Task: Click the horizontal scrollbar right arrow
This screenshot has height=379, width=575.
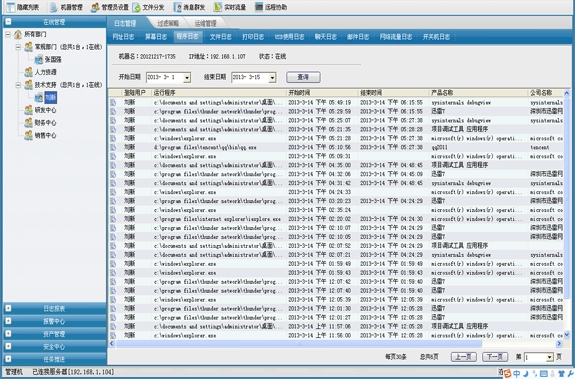Action: click(559, 344)
